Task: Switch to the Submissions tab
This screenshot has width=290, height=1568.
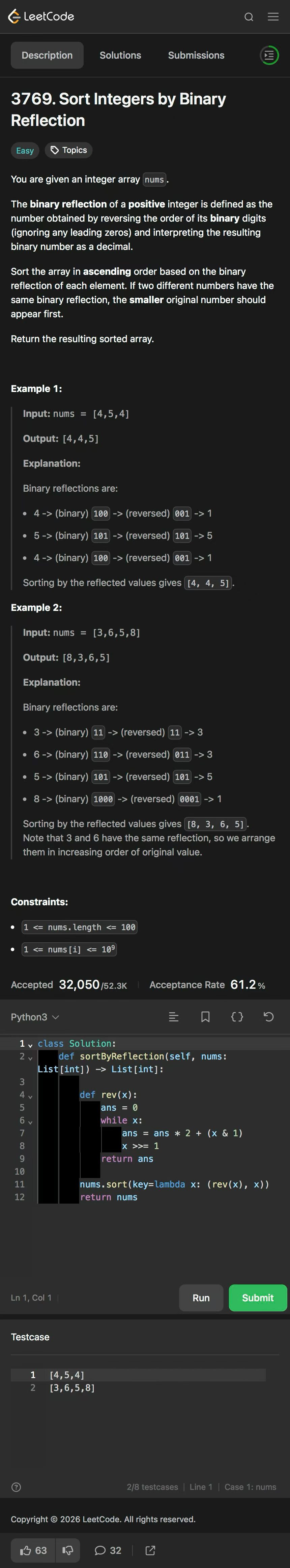Action: click(196, 55)
